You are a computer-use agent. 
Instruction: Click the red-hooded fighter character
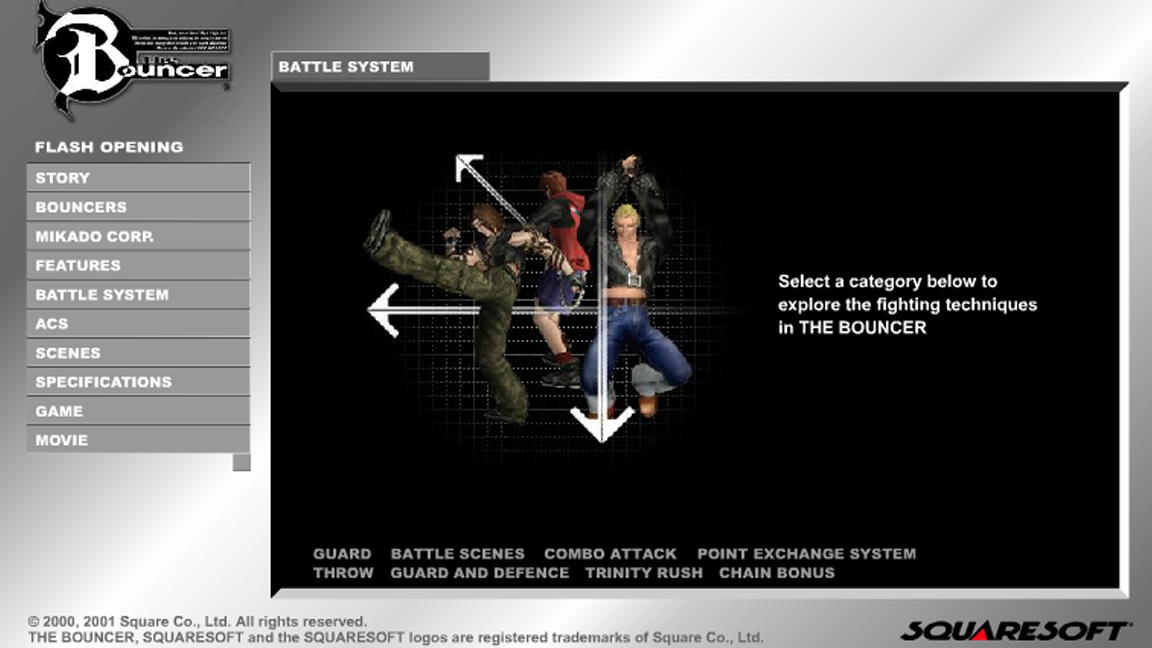click(x=562, y=279)
